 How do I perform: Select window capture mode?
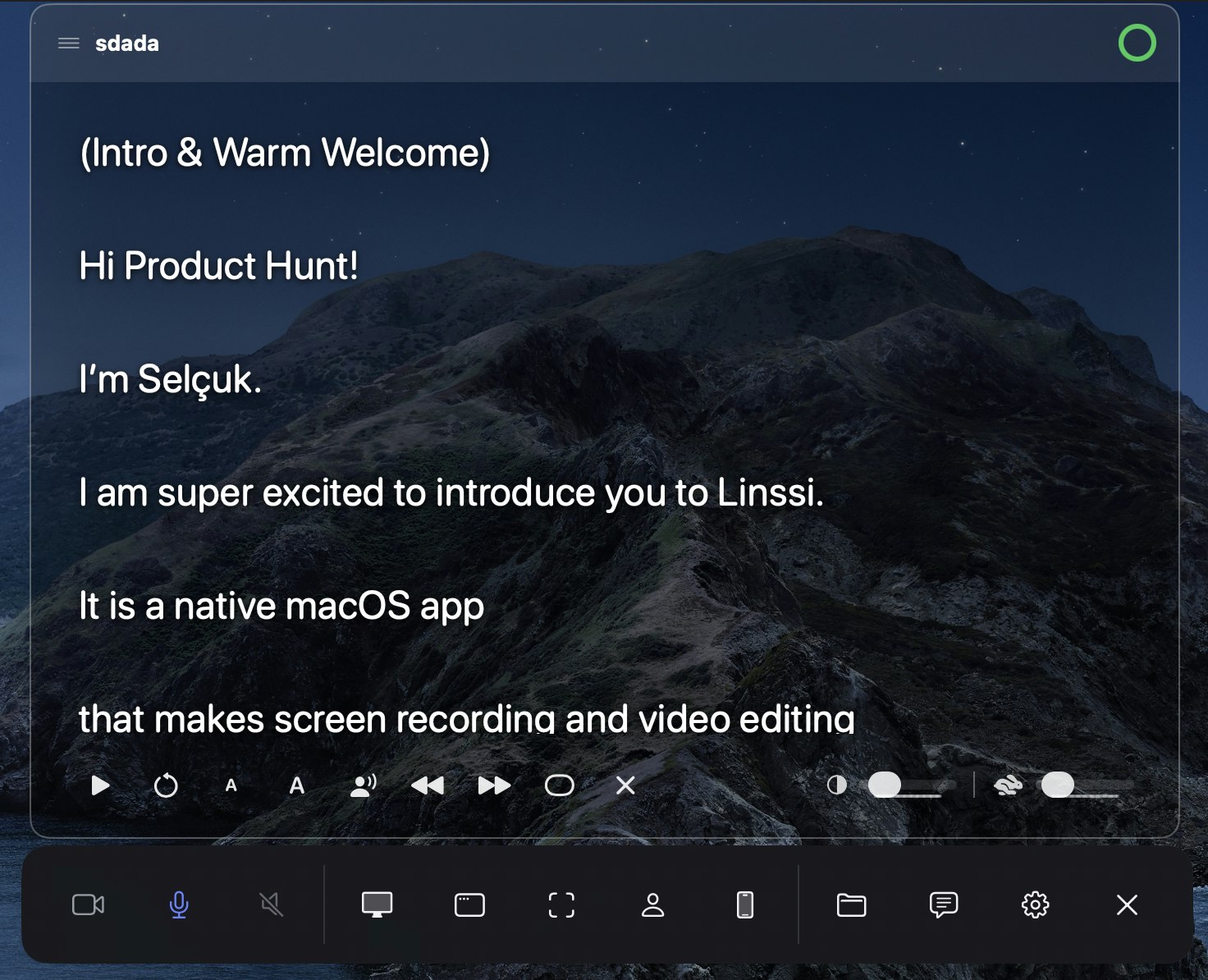(x=469, y=905)
